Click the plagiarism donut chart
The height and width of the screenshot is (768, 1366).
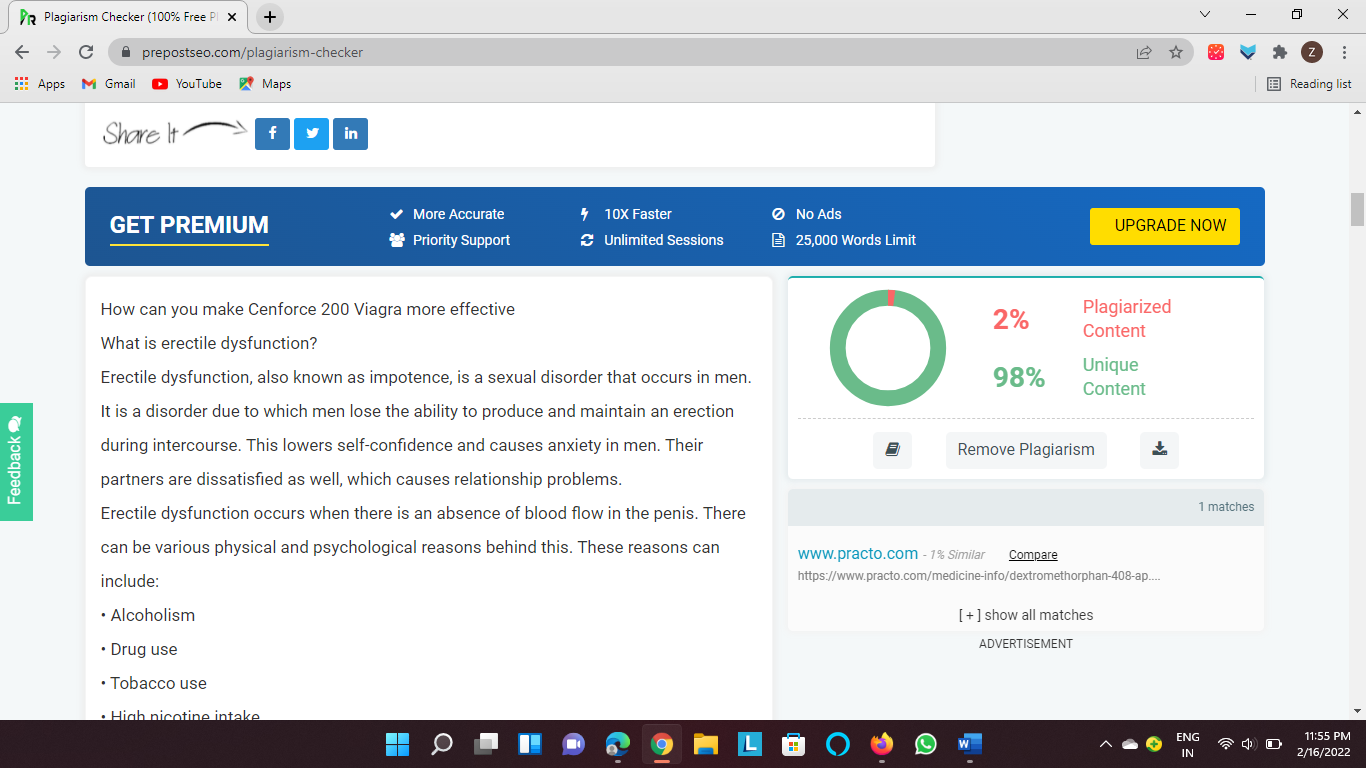(x=888, y=348)
